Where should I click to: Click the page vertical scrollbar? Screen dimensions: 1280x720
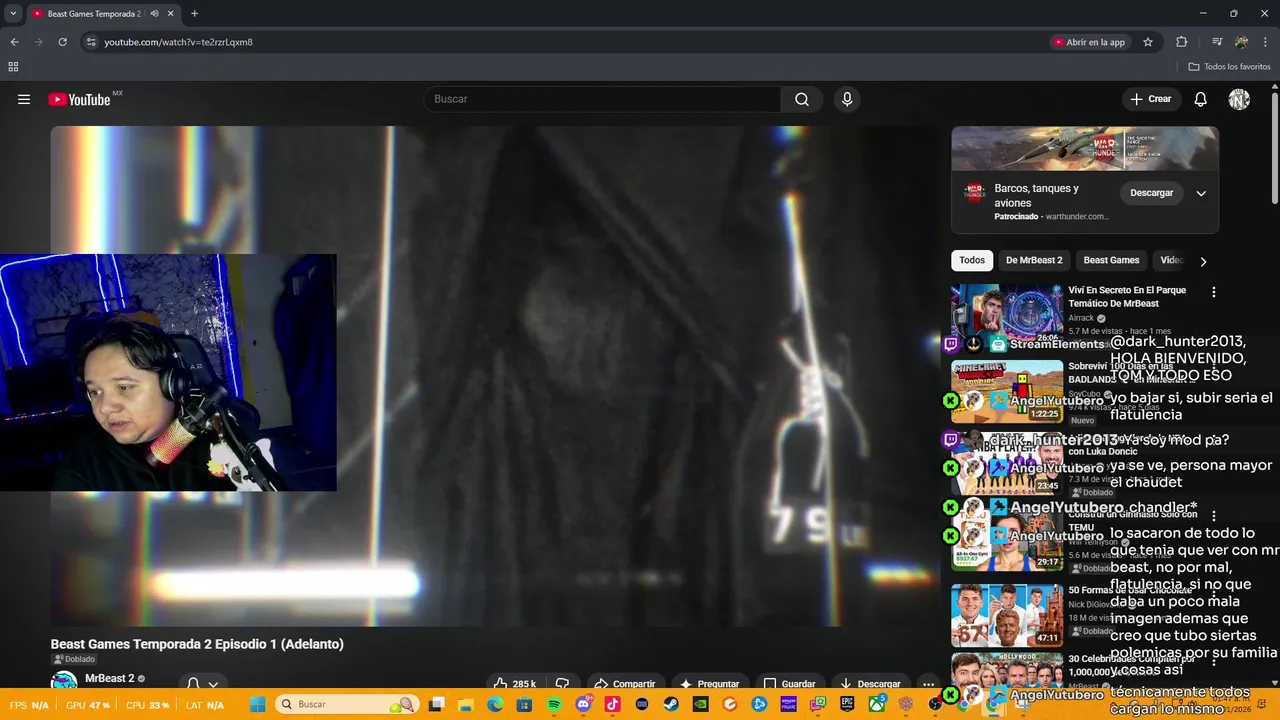coord(1274,150)
